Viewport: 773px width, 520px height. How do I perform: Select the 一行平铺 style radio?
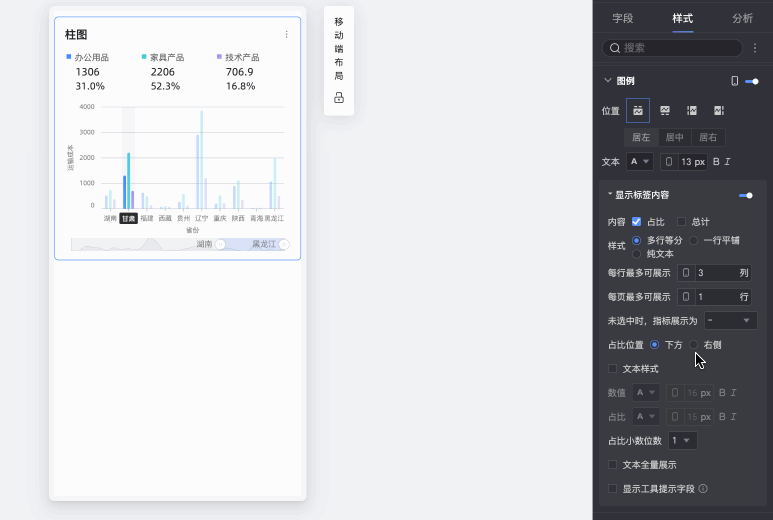point(694,241)
